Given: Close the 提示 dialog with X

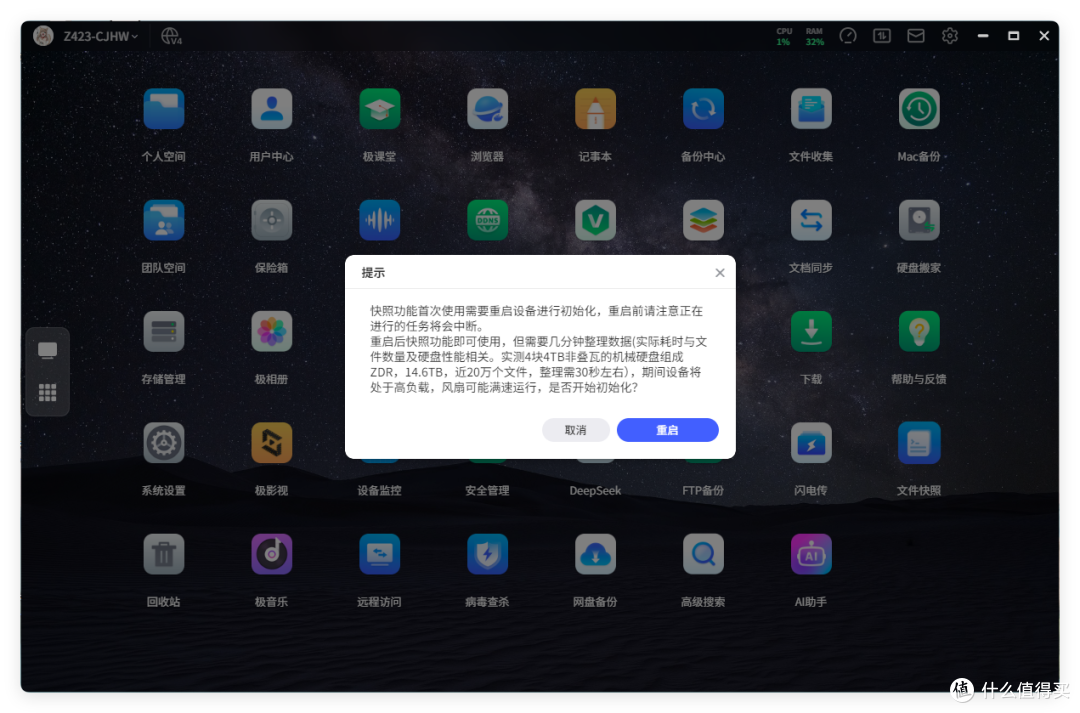Looking at the screenshot, I should (x=720, y=273).
